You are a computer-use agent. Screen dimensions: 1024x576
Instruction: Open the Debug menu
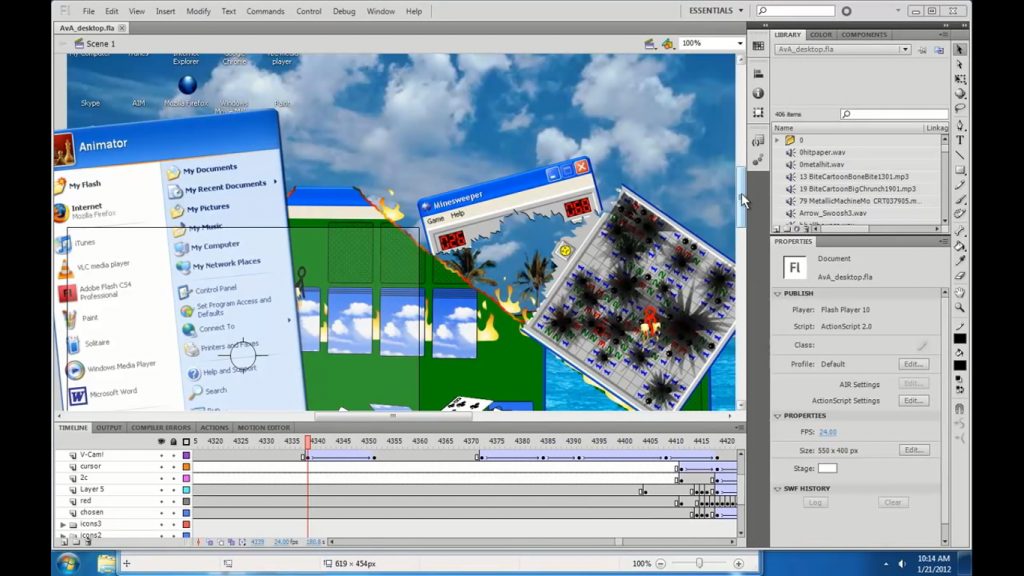tap(344, 11)
